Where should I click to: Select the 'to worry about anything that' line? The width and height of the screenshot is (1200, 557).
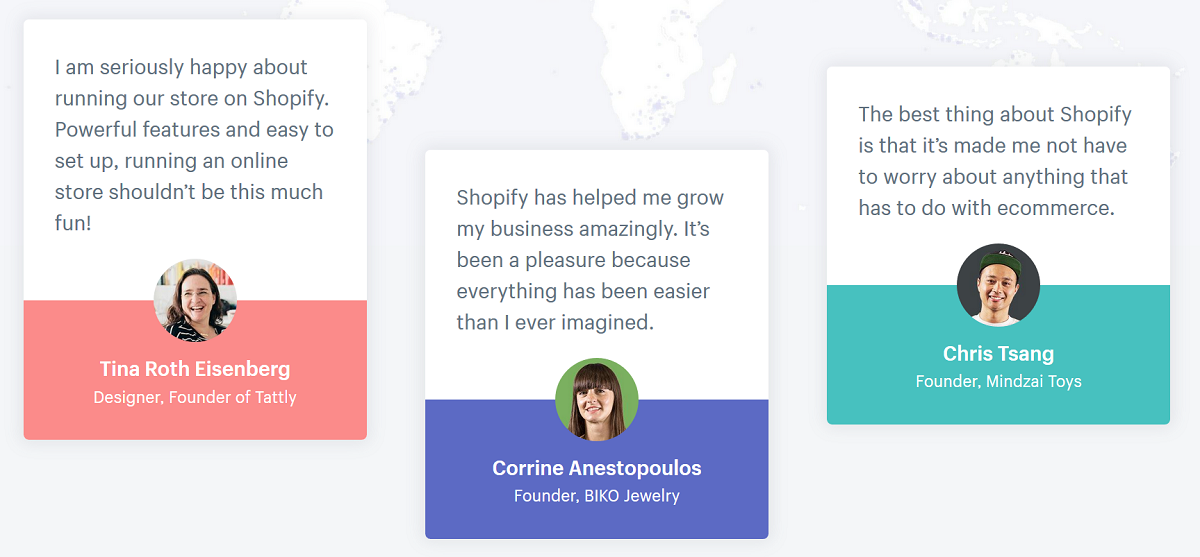pos(993,177)
